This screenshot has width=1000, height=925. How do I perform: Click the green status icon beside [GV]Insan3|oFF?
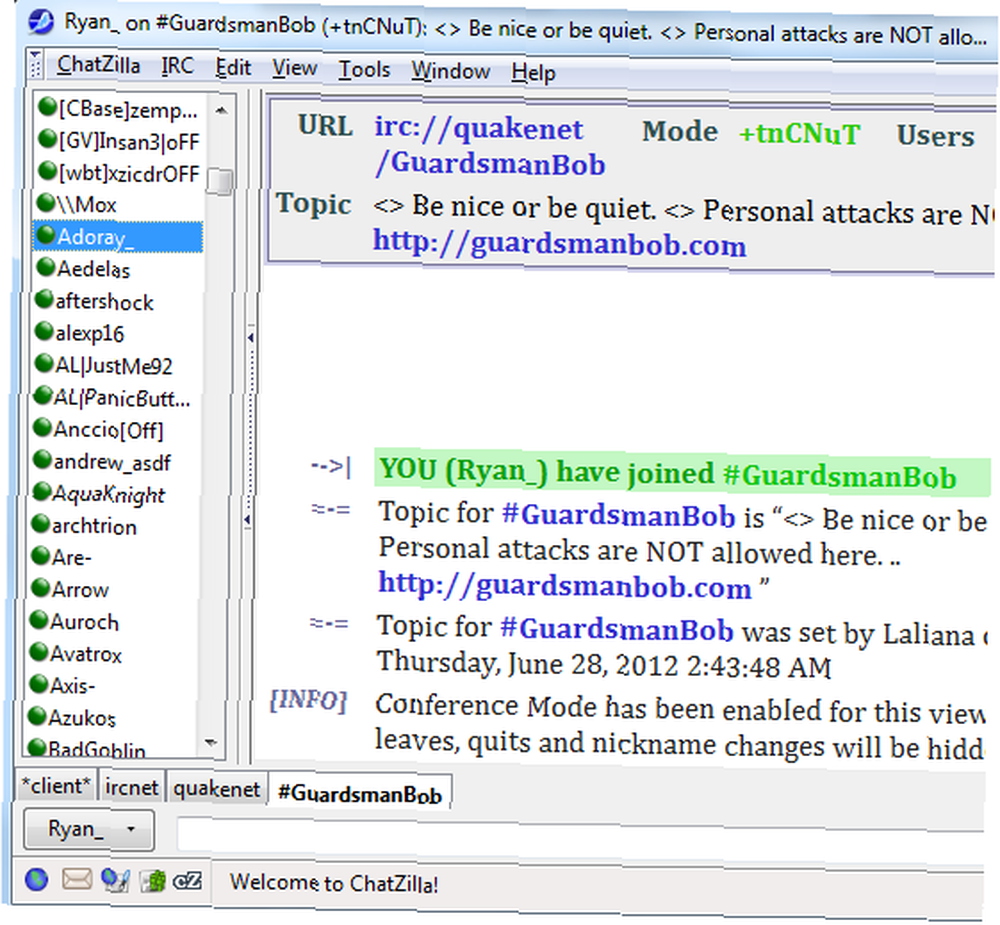[x=47, y=138]
